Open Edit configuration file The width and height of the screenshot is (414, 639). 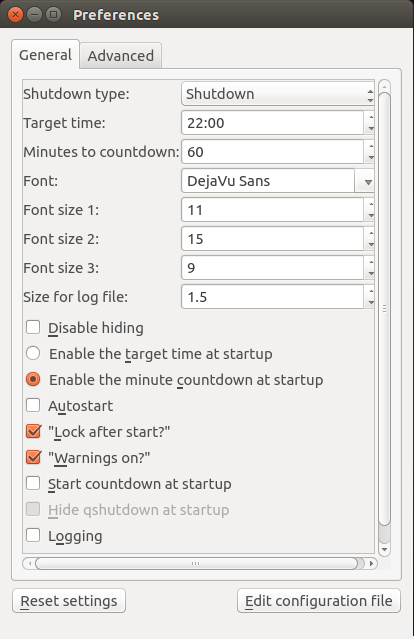pos(319,601)
